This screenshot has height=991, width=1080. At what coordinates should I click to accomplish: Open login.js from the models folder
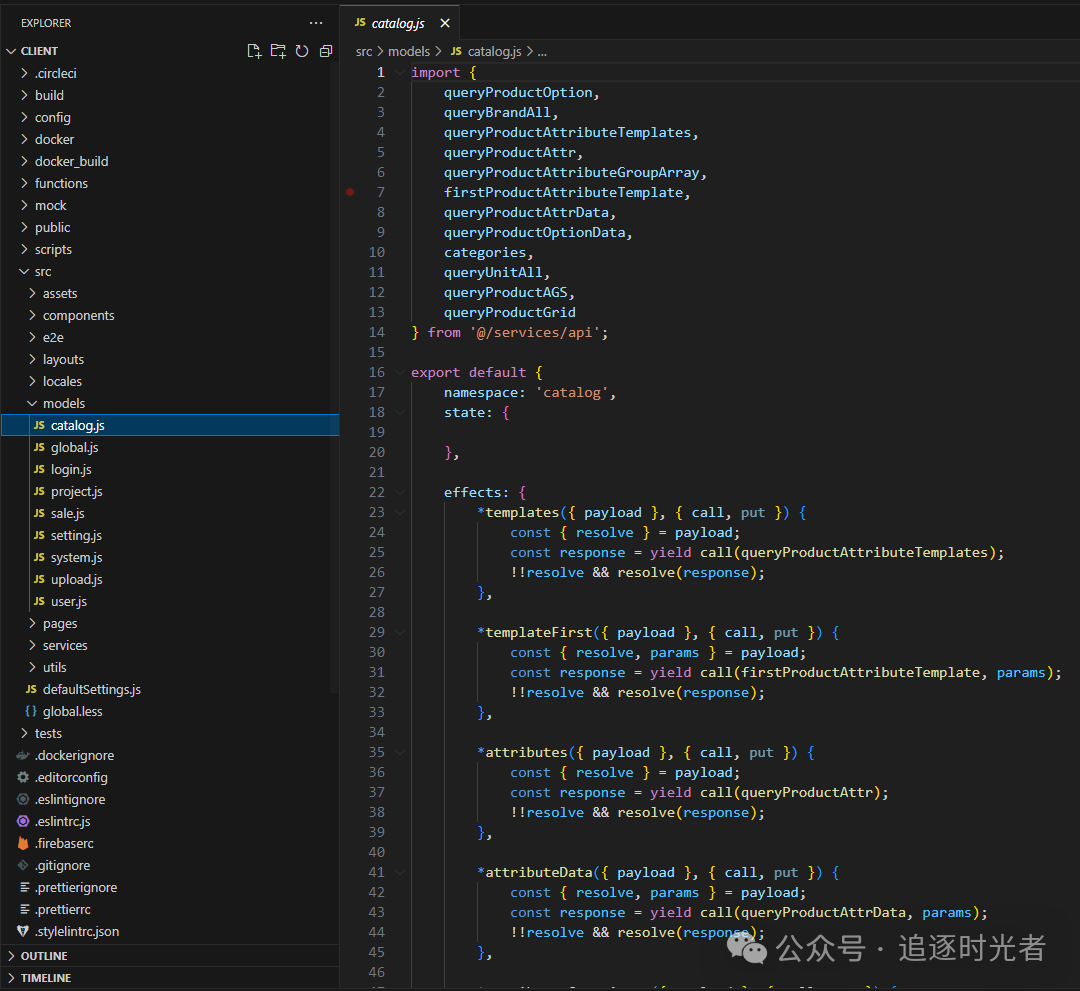point(71,469)
